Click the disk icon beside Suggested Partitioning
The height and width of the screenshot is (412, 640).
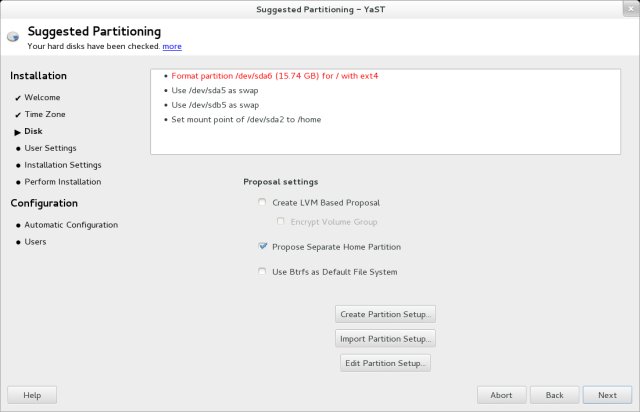[x=12, y=36]
